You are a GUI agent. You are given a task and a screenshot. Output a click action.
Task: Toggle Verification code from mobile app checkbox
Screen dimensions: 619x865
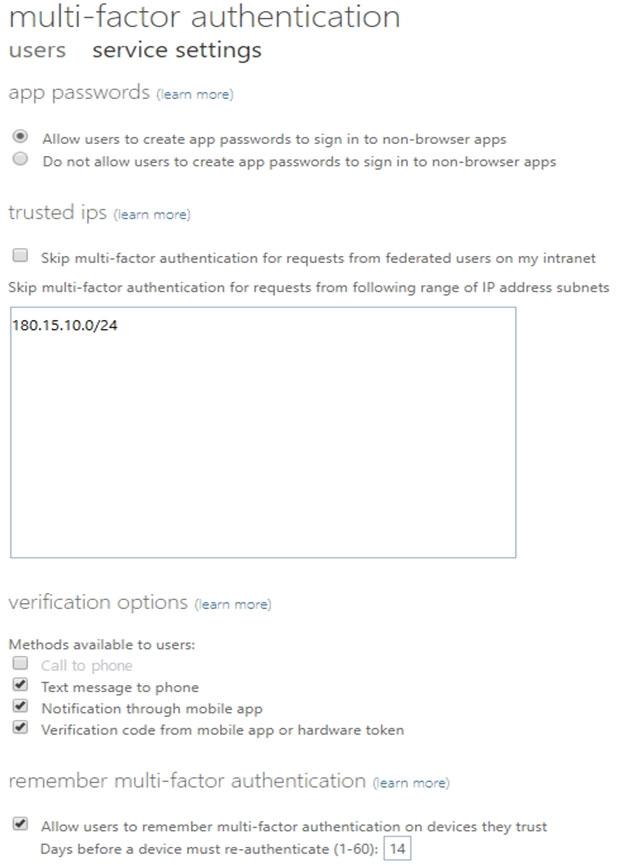20,729
